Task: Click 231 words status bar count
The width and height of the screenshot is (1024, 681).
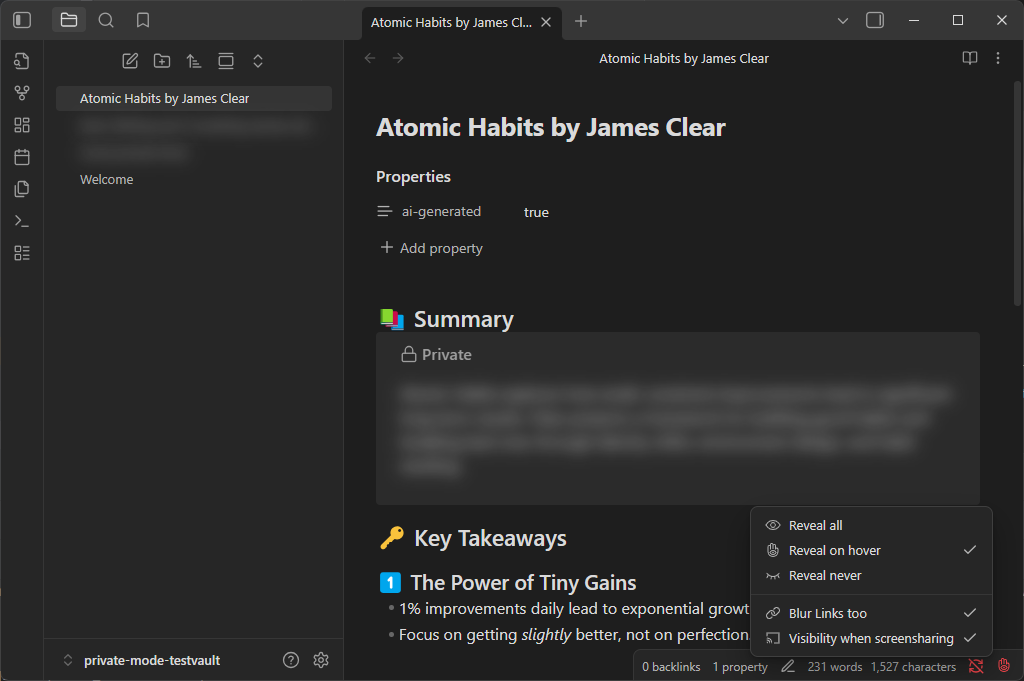Action: point(835,667)
